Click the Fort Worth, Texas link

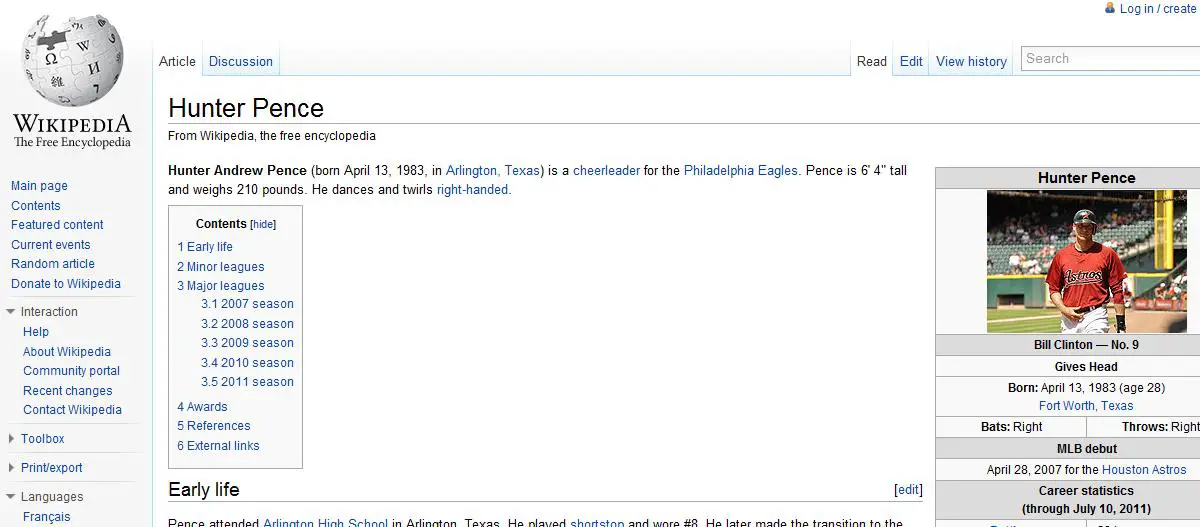1085,406
